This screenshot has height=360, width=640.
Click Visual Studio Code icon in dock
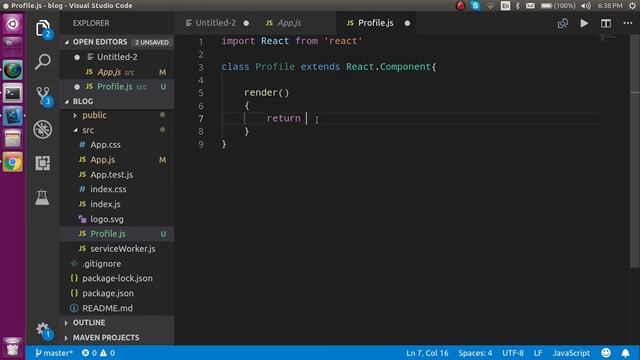click(x=13, y=116)
